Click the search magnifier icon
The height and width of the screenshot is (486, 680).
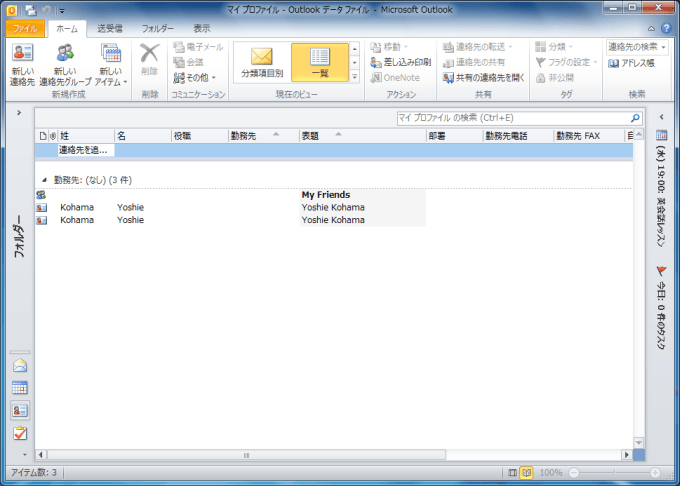click(x=635, y=118)
